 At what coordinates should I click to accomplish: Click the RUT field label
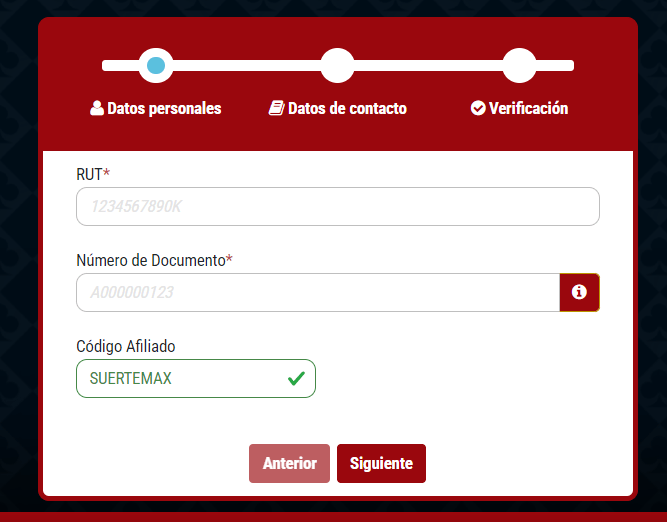coord(93,174)
